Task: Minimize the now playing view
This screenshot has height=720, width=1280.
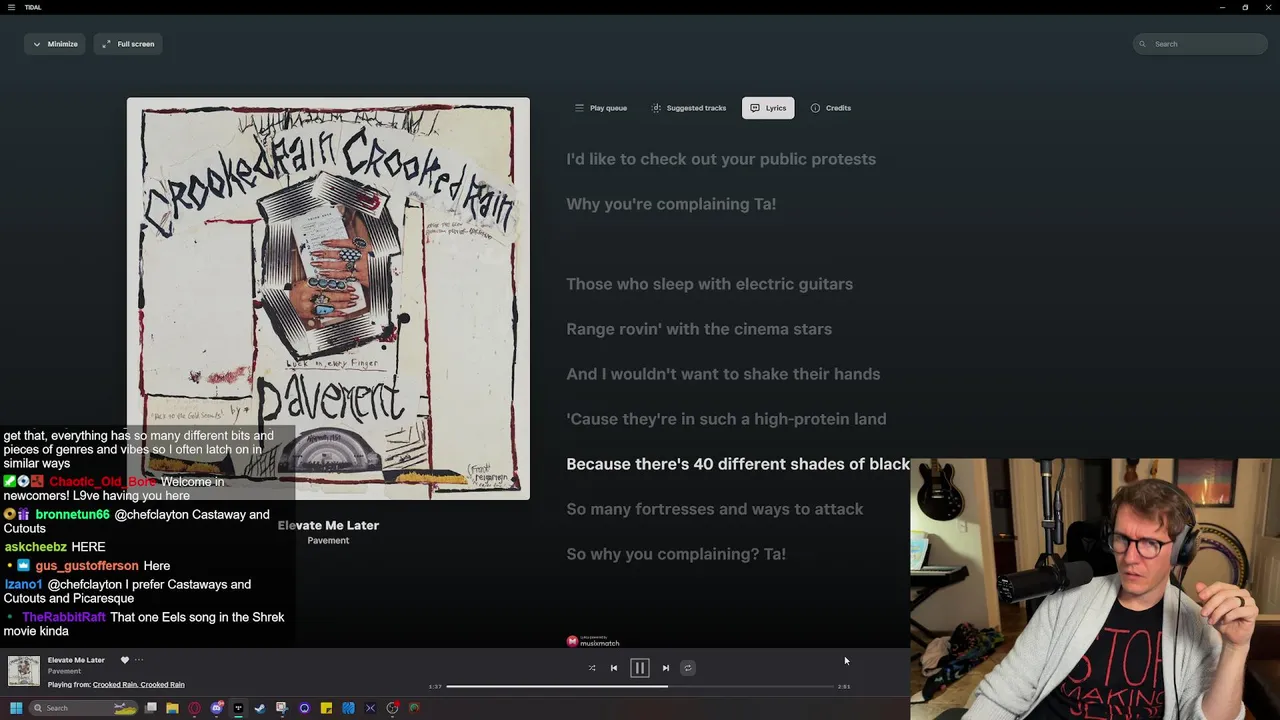Action: coord(55,44)
